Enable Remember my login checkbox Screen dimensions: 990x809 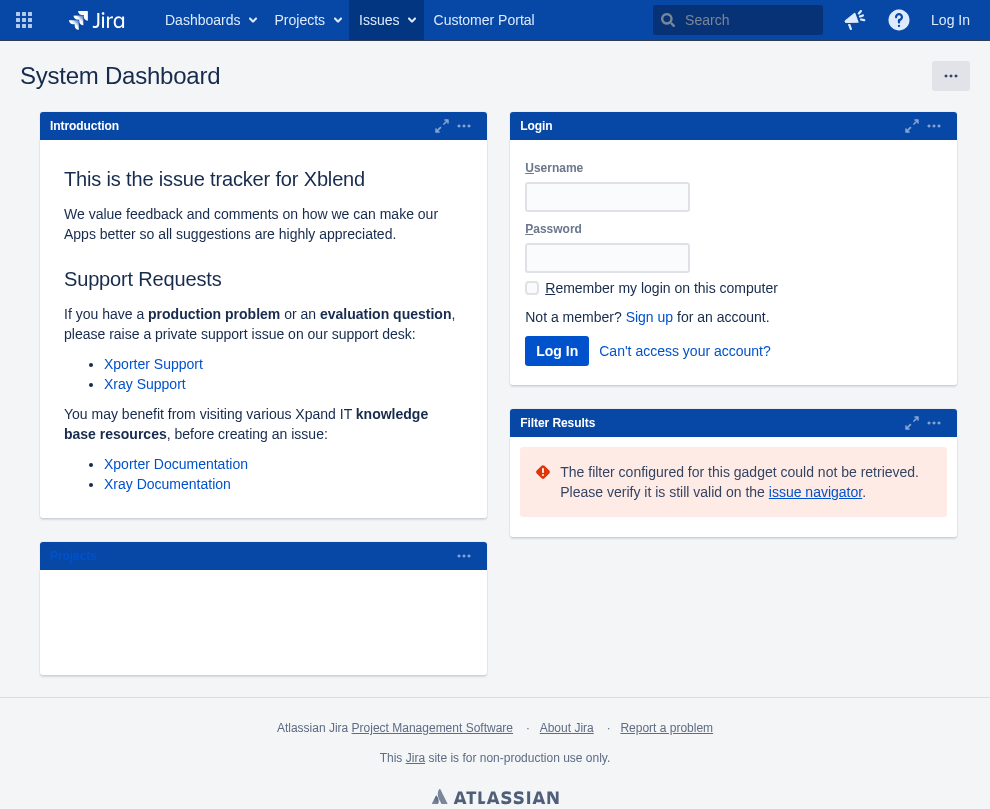532,288
